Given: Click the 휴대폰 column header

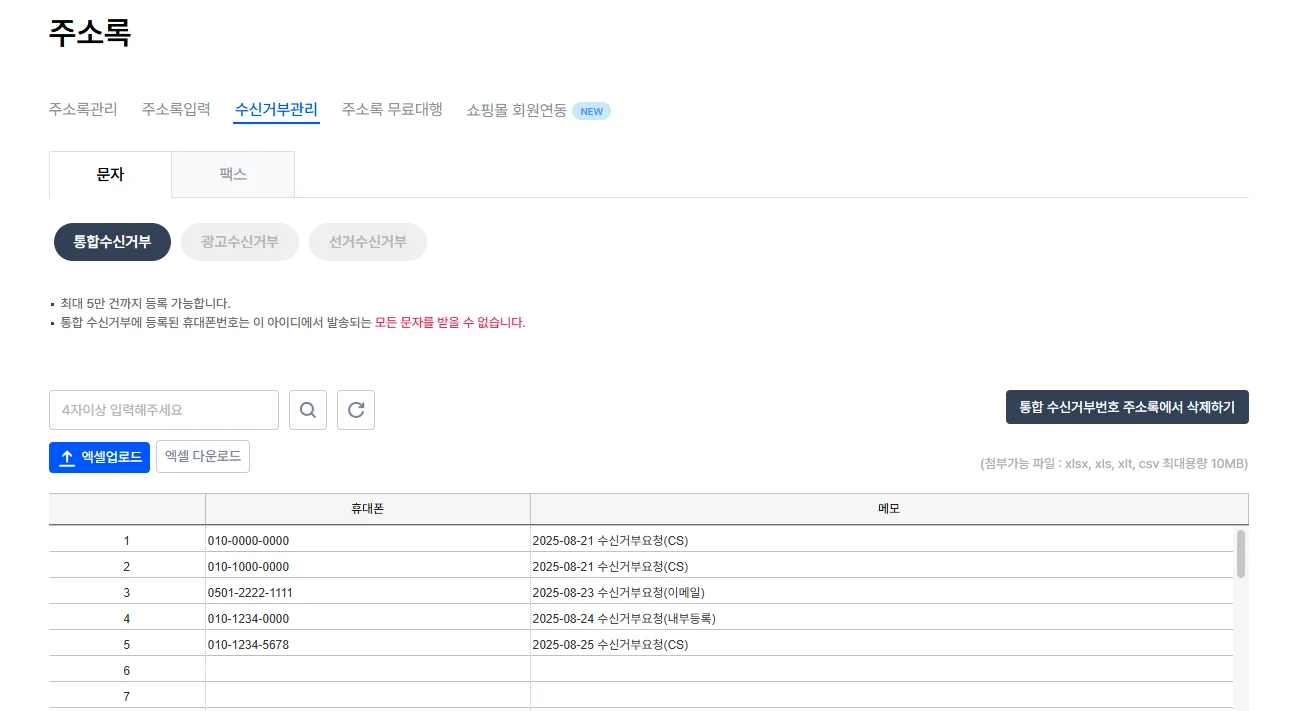Looking at the screenshot, I should [x=367, y=509].
